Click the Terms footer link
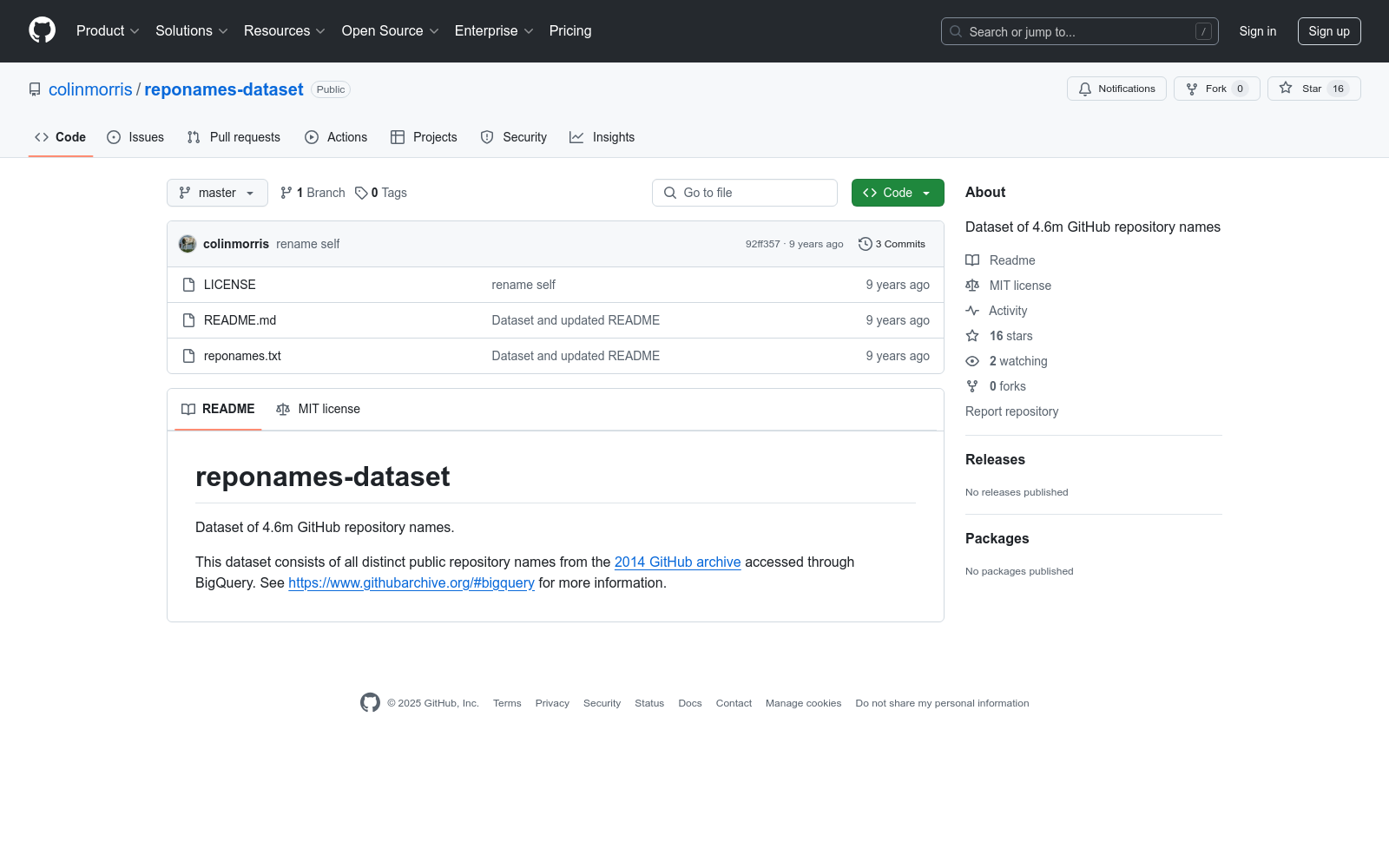 (x=507, y=703)
